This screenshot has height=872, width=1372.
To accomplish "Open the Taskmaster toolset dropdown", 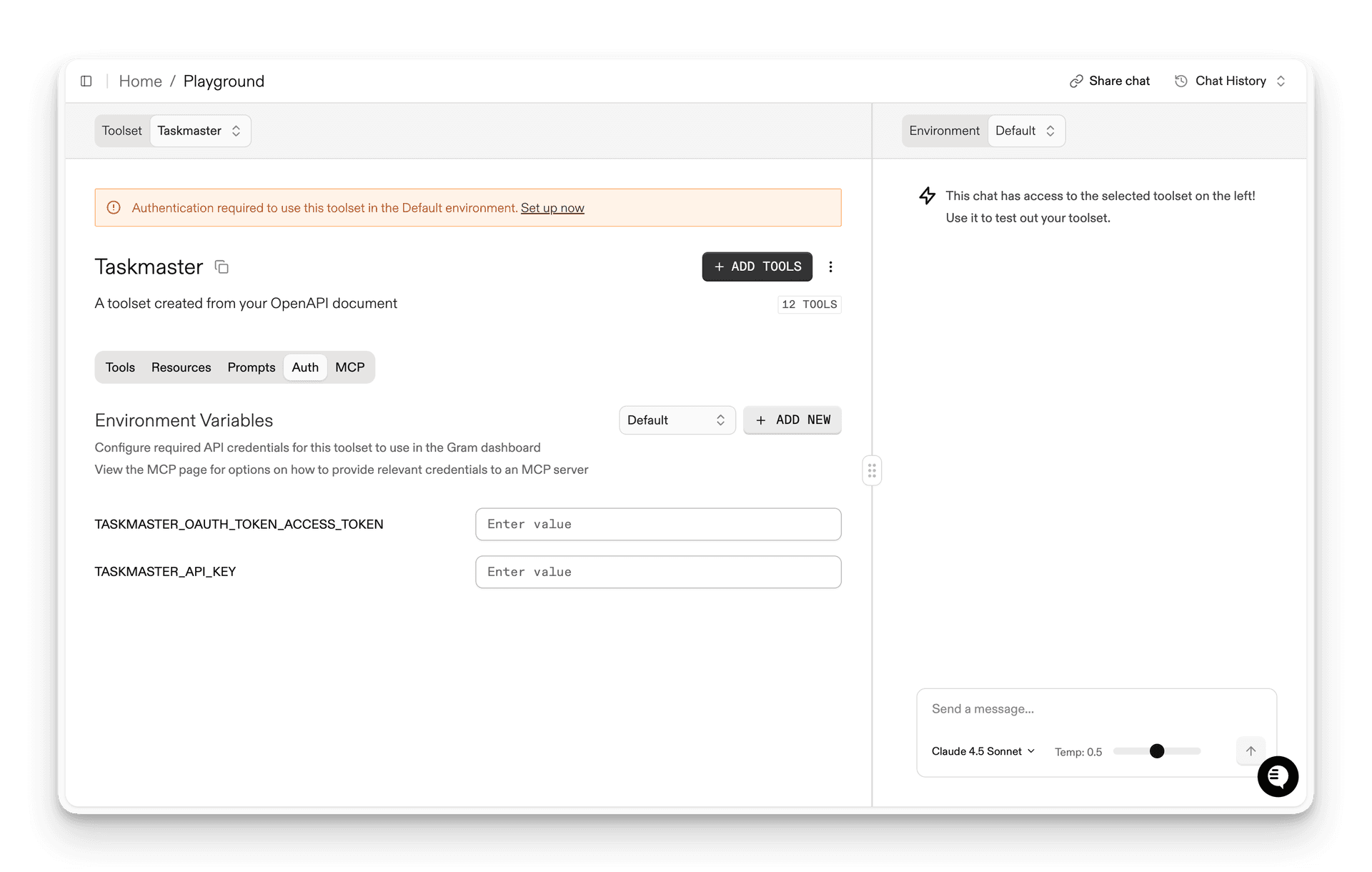I will (x=199, y=131).
